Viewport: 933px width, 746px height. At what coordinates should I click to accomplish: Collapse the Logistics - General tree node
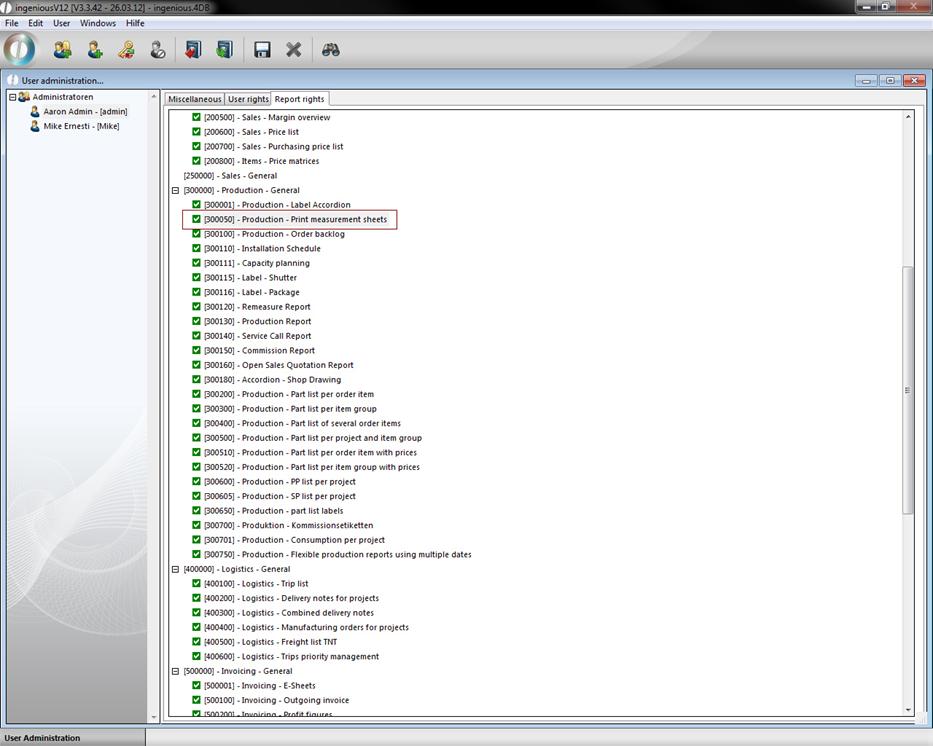175,569
